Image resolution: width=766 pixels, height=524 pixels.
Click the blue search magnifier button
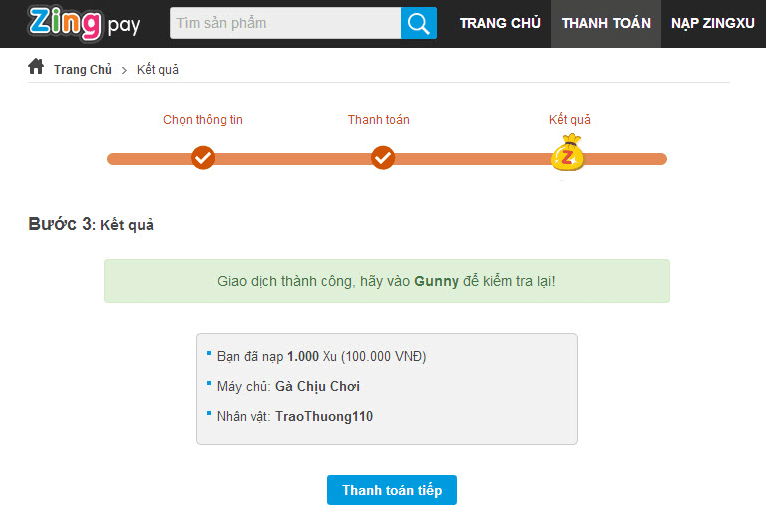(x=419, y=23)
